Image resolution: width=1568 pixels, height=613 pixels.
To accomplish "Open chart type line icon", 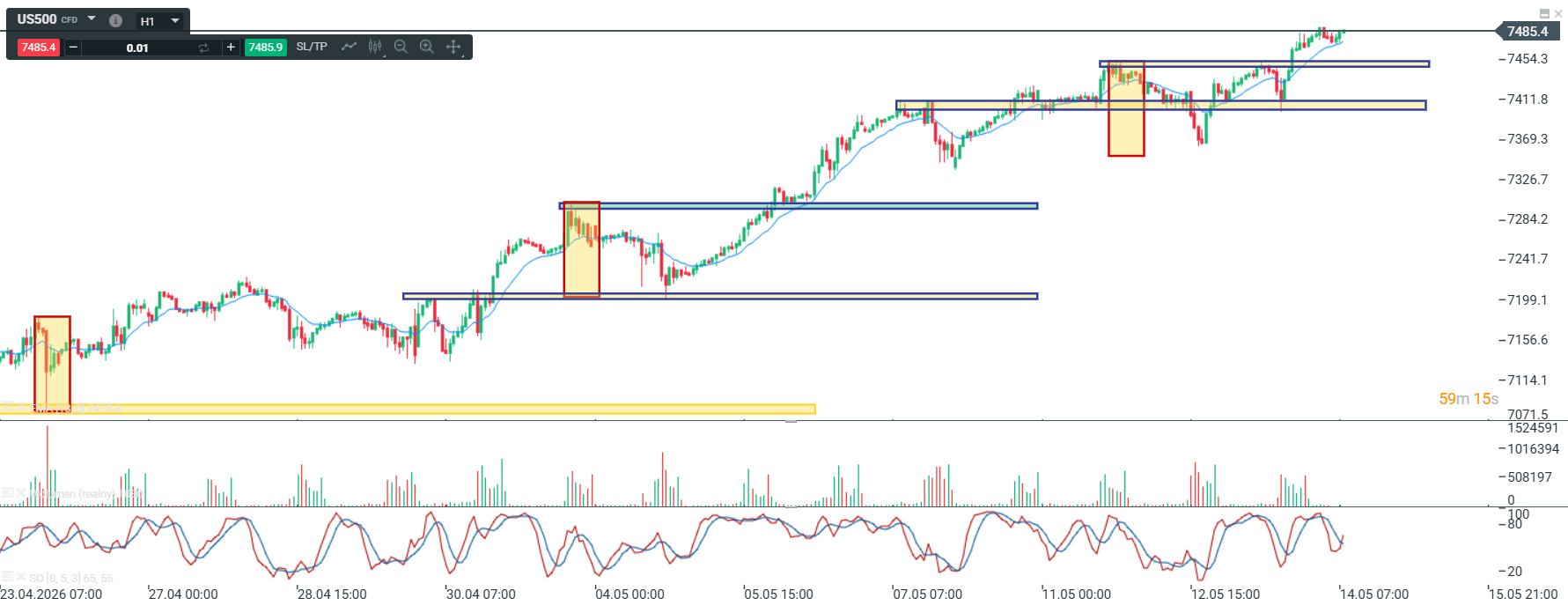I will pos(349,47).
